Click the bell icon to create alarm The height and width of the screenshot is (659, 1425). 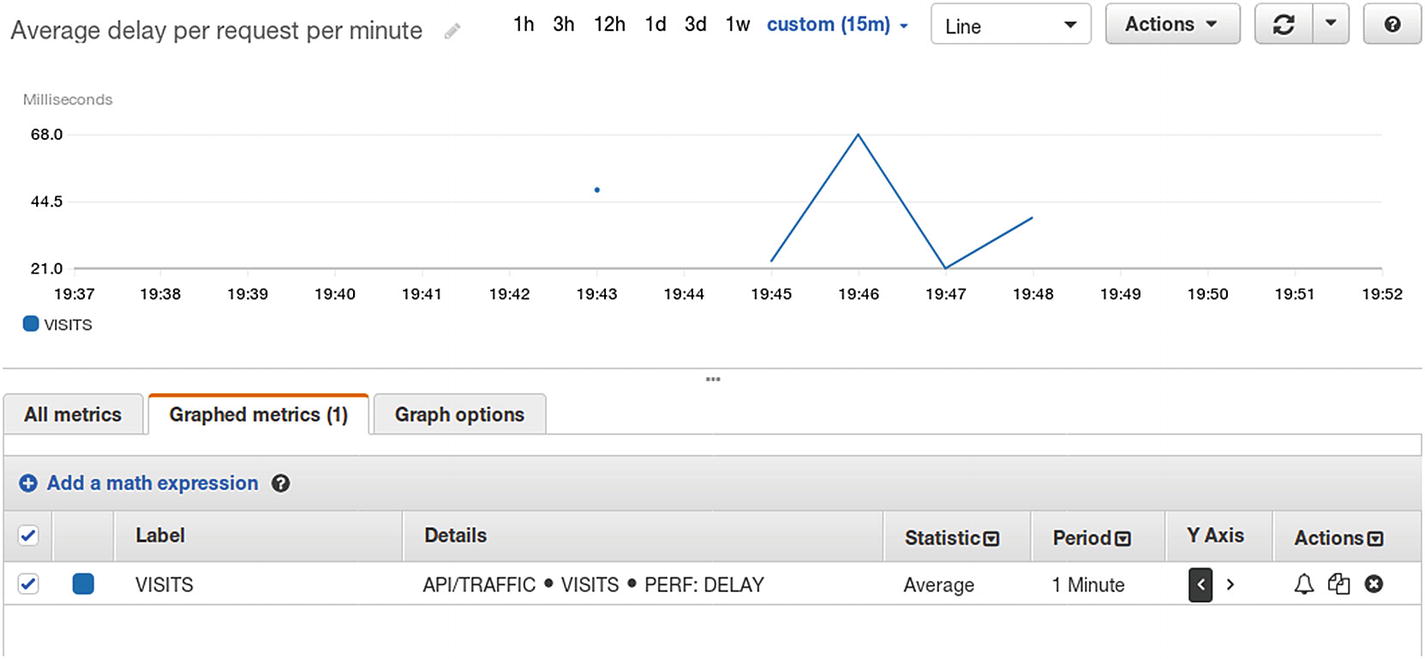(x=1304, y=585)
